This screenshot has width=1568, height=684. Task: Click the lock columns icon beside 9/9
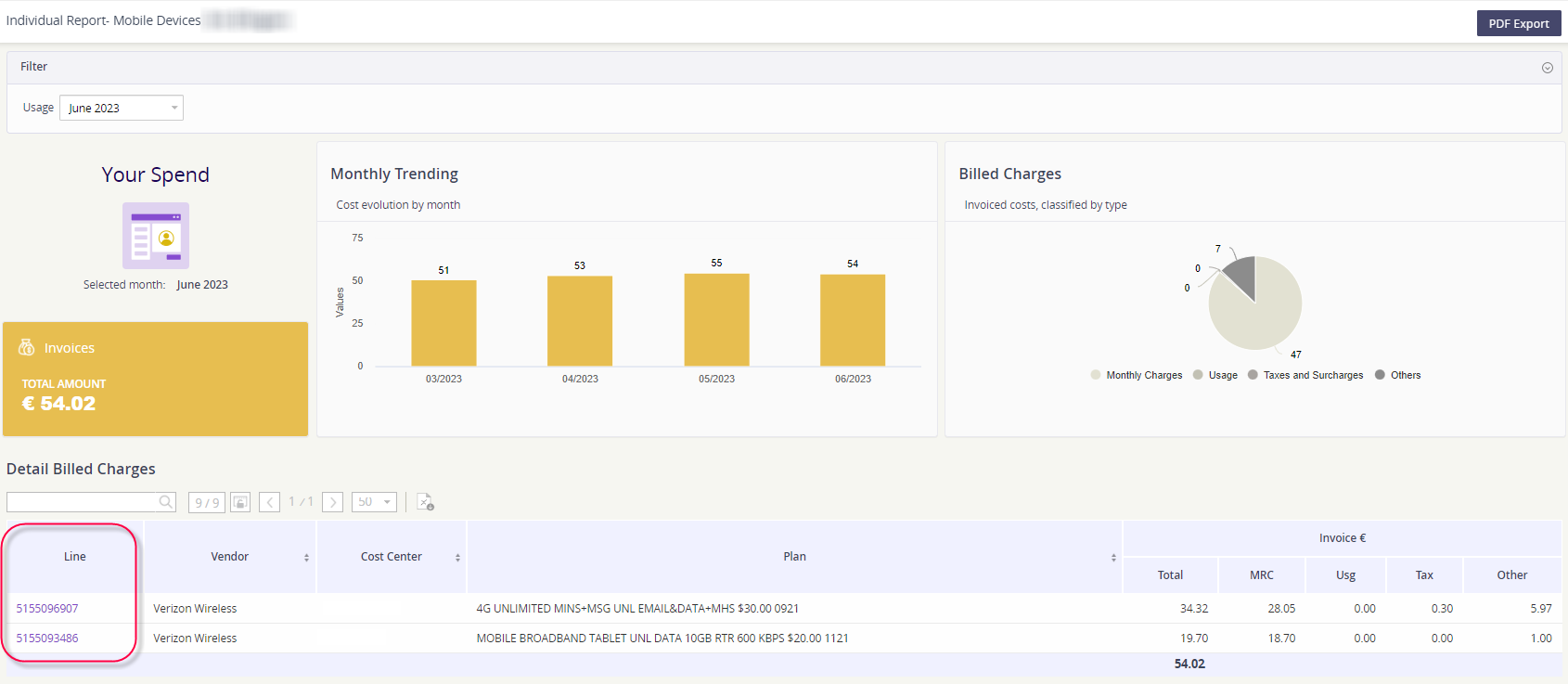tap(240, 502)
